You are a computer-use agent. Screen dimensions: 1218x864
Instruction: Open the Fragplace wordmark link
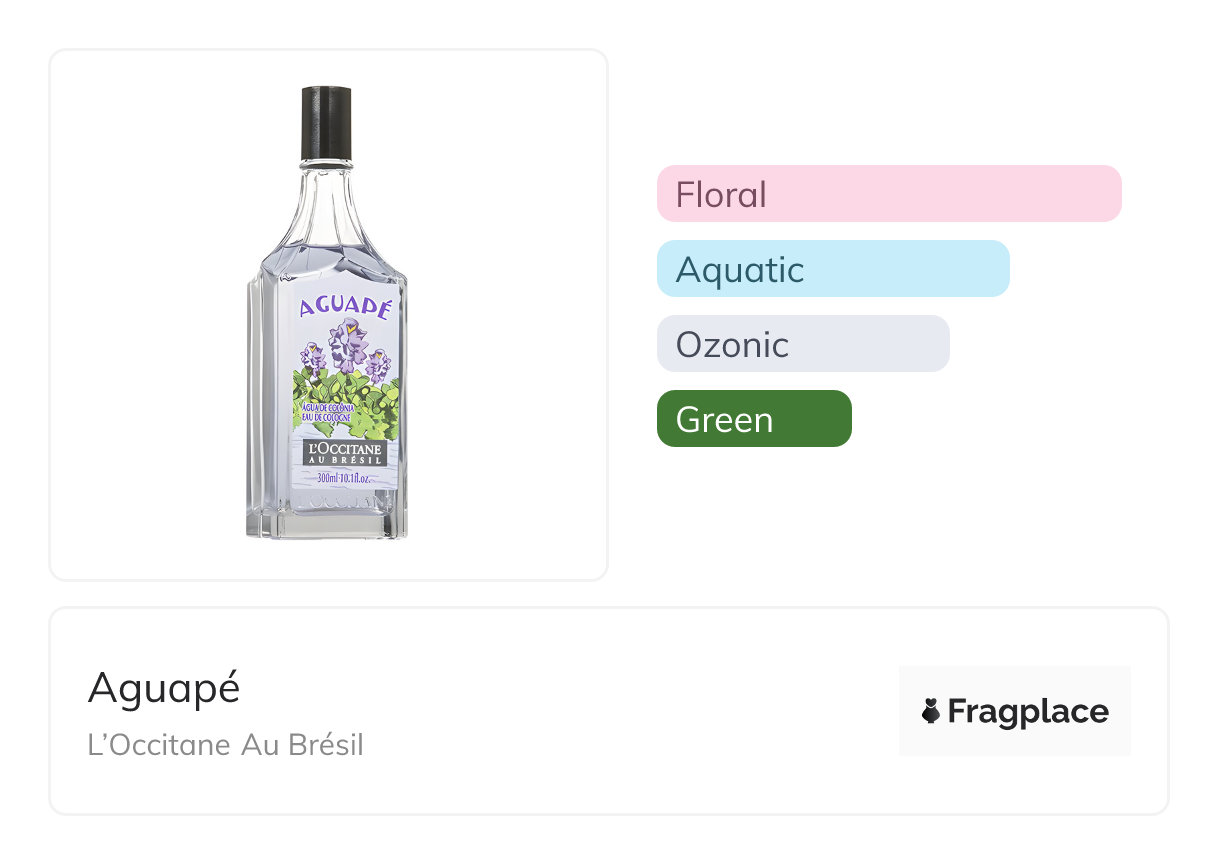1027,711
